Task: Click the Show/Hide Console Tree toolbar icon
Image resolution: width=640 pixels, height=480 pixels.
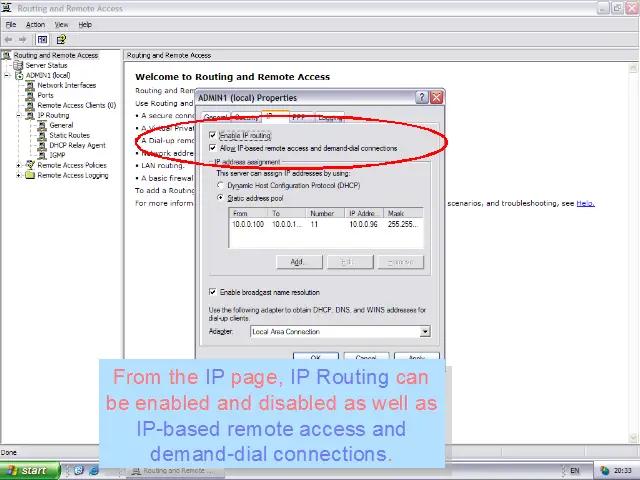Action: tap(42, 40)
